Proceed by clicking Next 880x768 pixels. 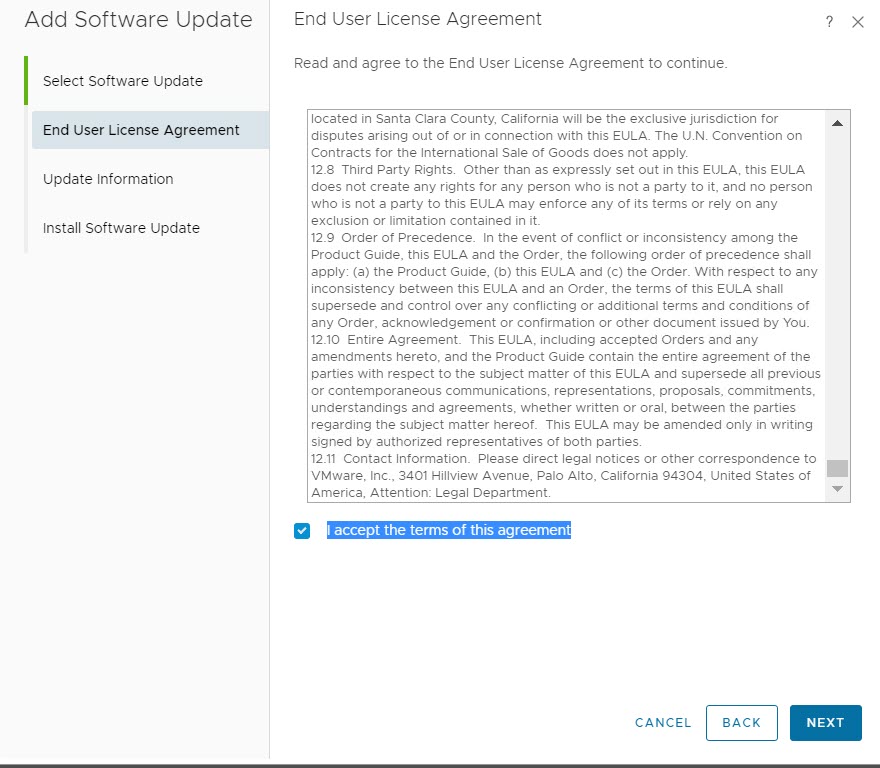click(825, 723)
